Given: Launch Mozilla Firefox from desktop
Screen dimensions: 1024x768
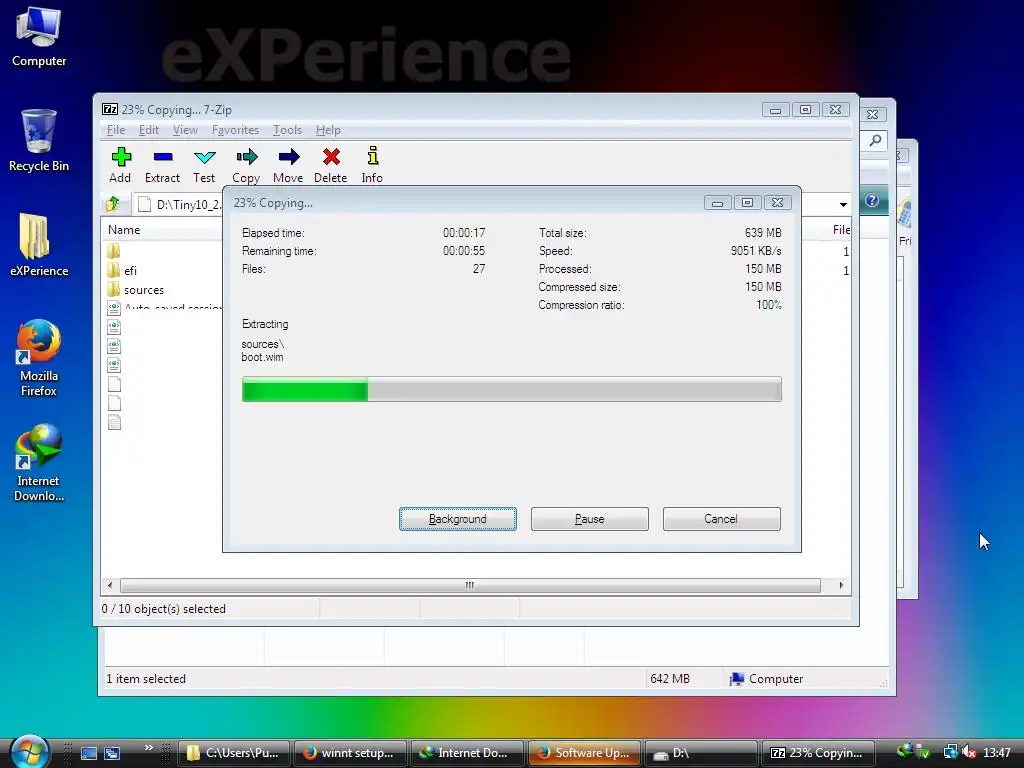Looking at the screenshot, I should coord(39,358).
